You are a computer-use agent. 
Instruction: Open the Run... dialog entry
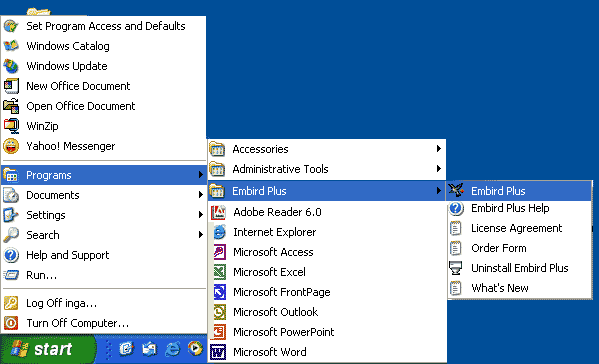[104, 275]
